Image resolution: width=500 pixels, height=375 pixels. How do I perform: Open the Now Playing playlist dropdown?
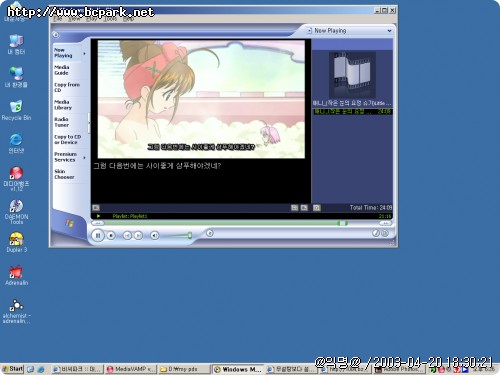(389, 31)
